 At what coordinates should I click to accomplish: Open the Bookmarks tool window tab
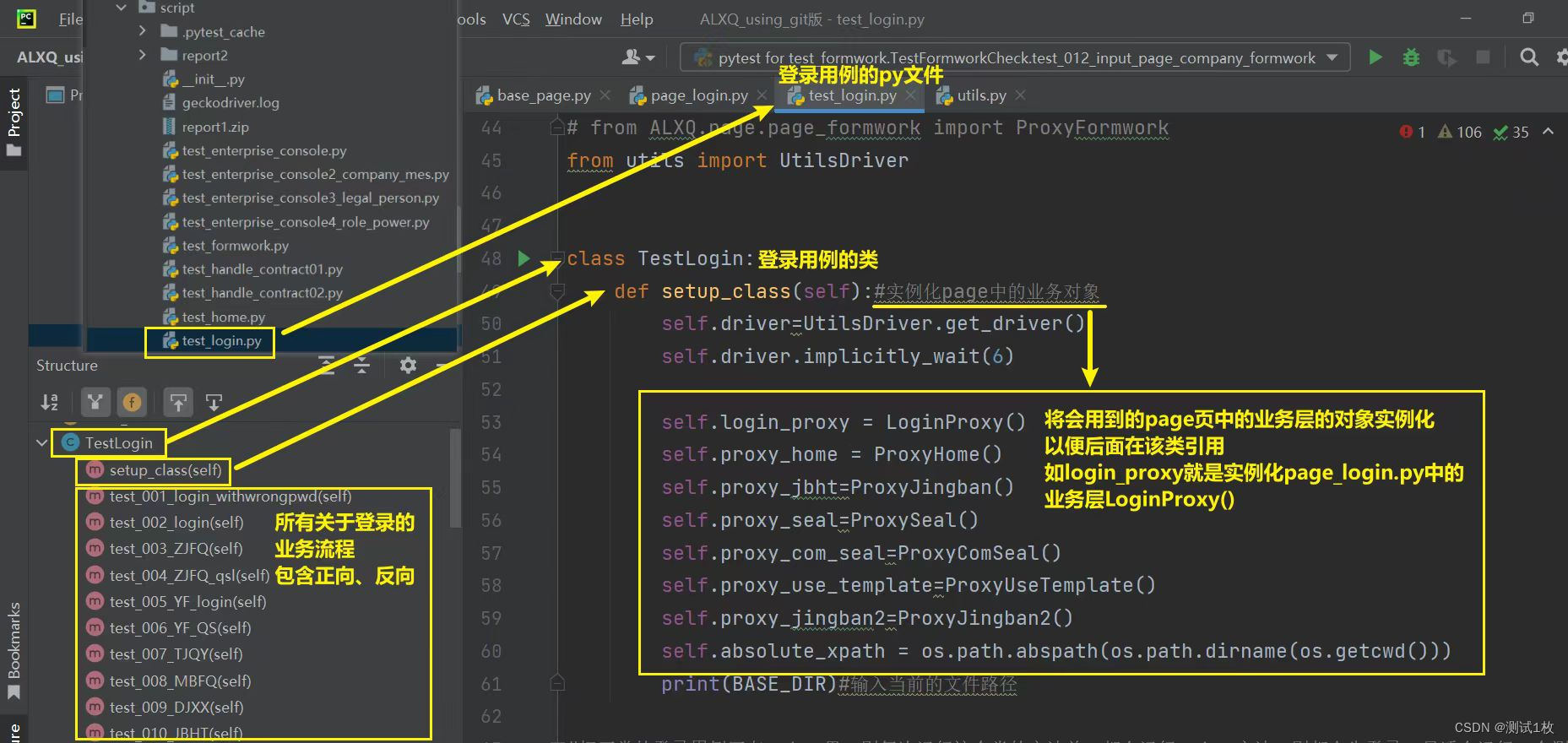tap(14, 650)
